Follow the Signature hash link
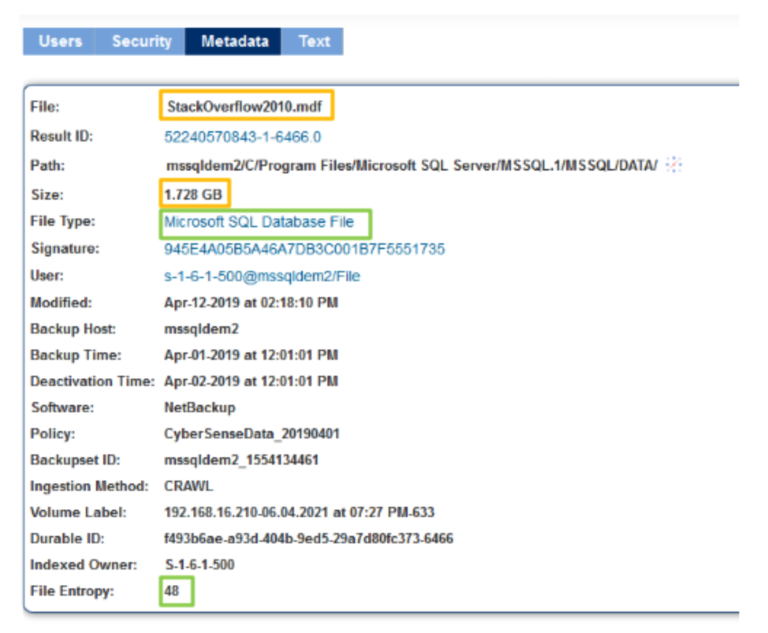Screen dimensions: 768x633 coord(304,249)
